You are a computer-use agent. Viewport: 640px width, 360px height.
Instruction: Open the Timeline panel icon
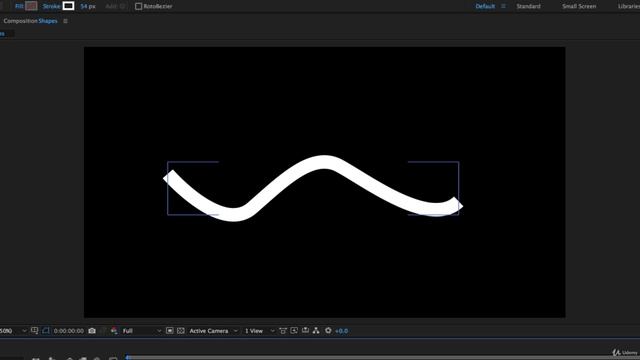[305, 331]
